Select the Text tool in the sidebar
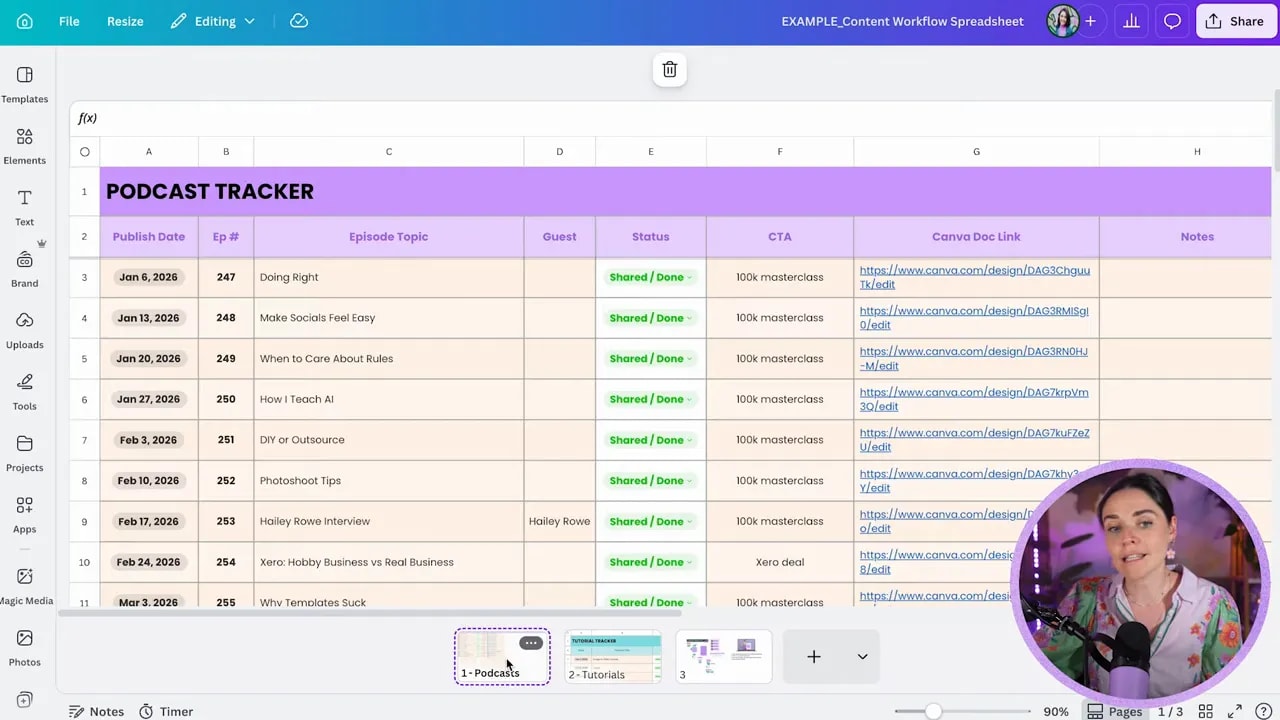1280x720 pixels. (x=25, y=207)
